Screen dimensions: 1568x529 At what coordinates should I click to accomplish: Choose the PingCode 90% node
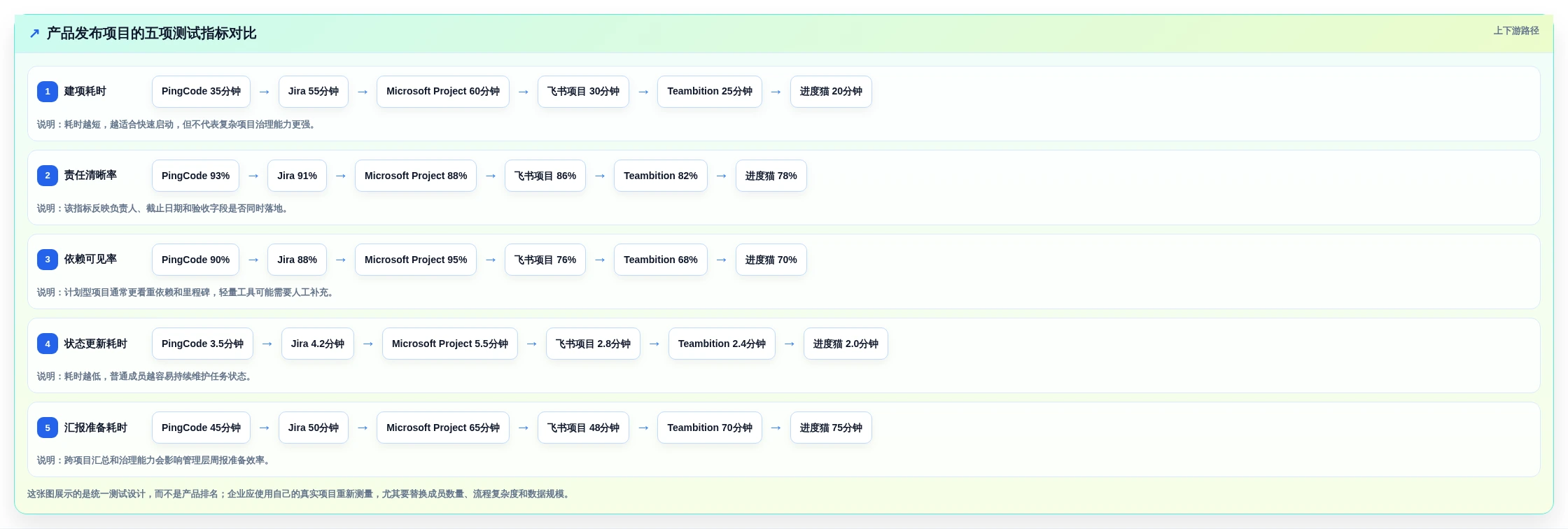[x=195, y=260]
